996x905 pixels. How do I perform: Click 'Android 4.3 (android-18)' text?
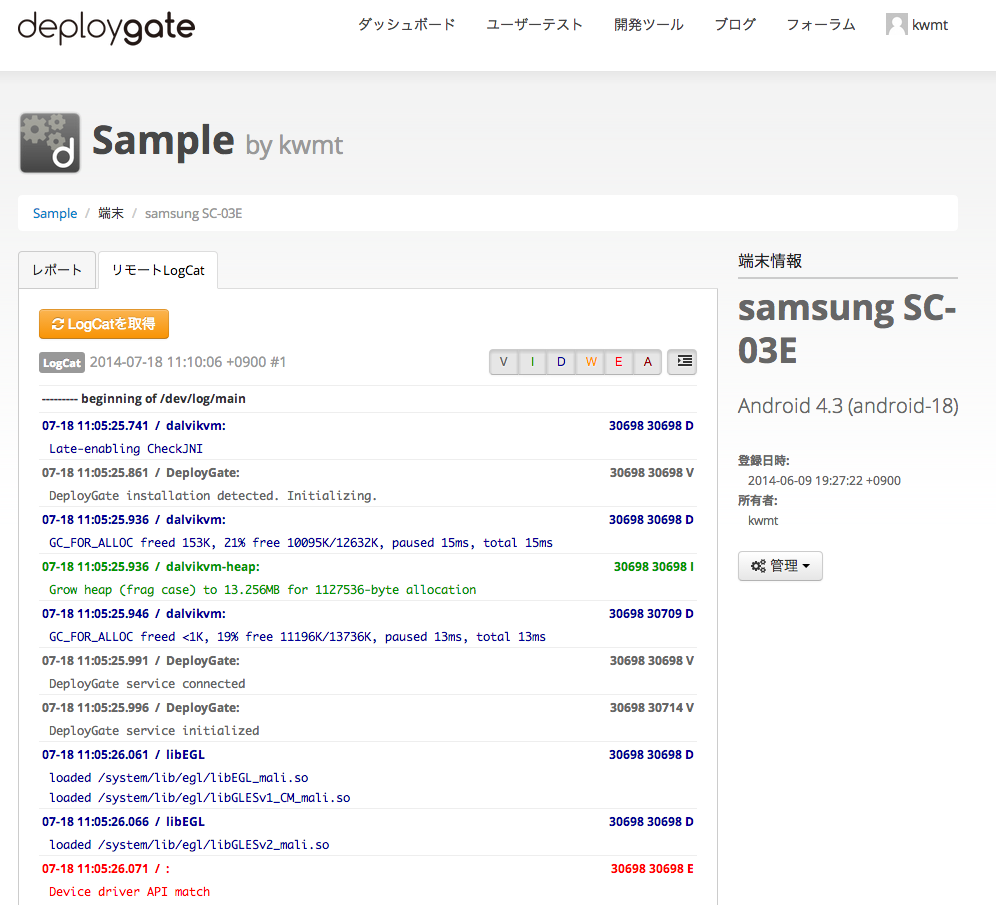[848, 406]
